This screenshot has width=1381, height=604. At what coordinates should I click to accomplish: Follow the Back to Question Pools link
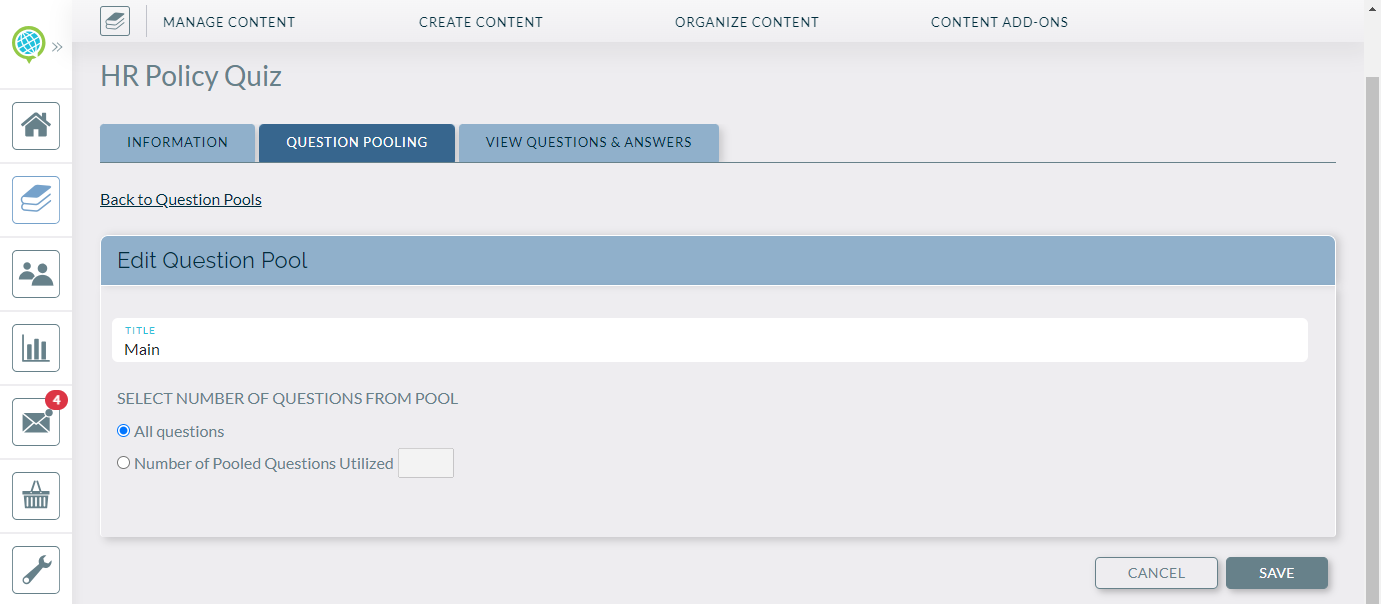coord(180,199)
